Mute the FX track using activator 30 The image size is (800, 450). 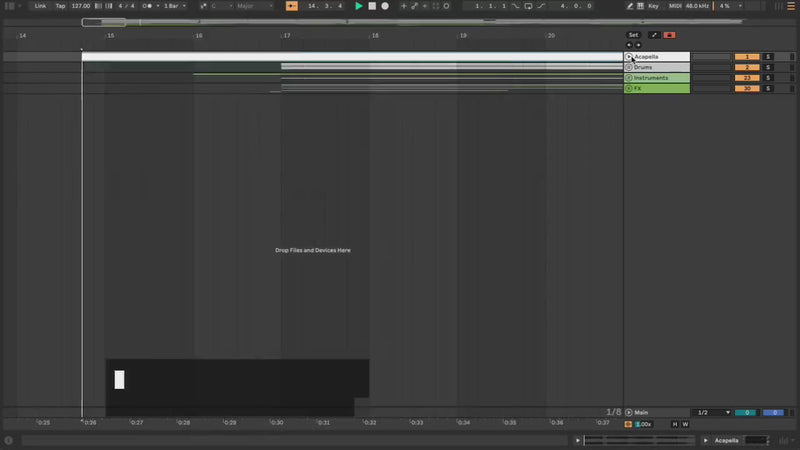746,89
